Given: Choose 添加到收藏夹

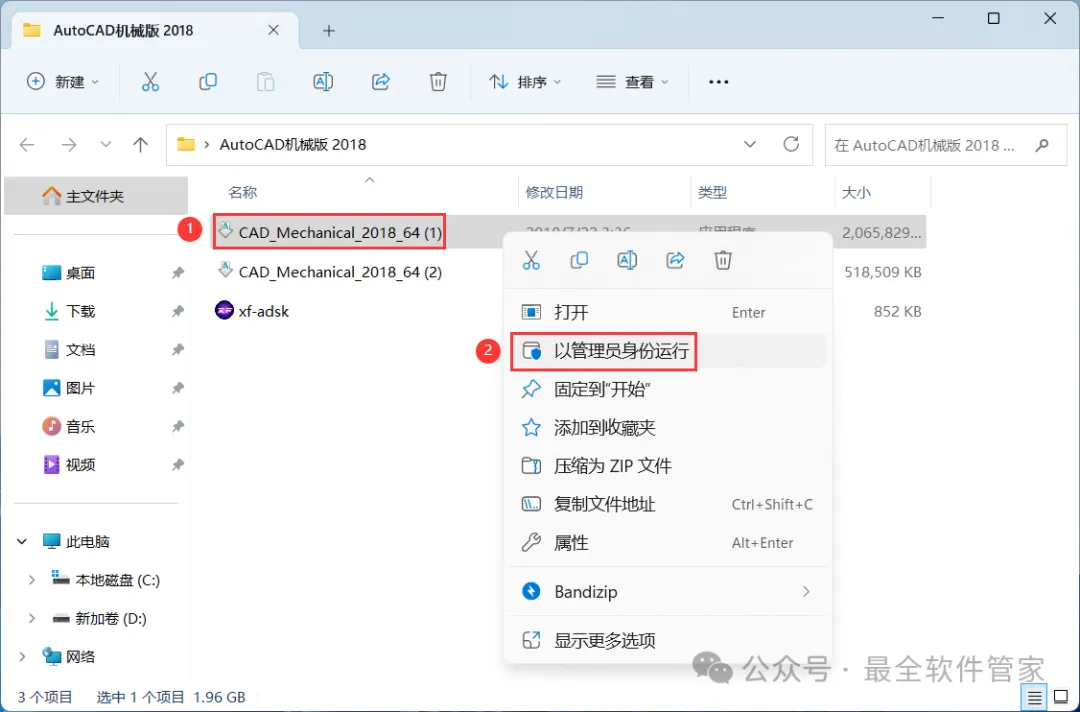Looking at the screenshot, I should pyautogui.click(x=667, y=428).
